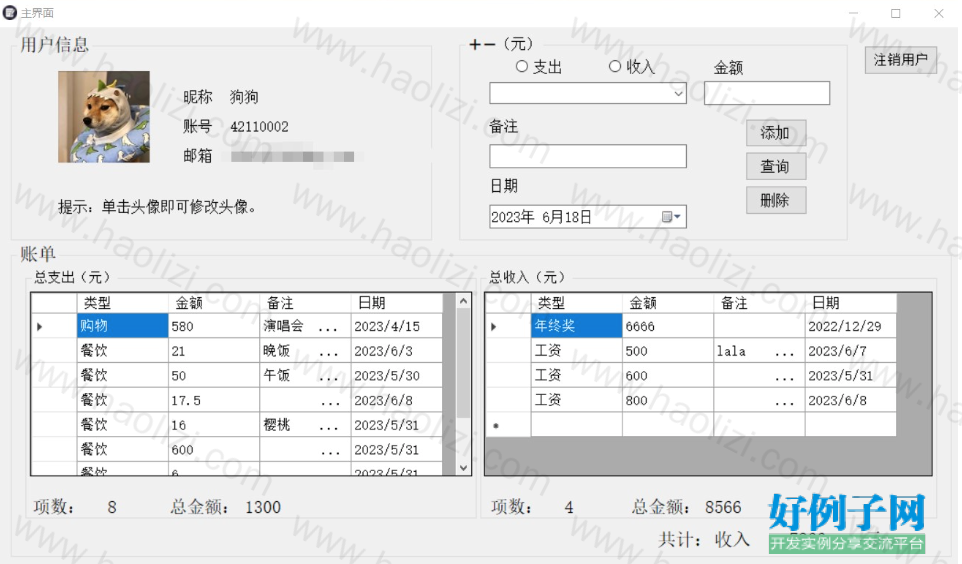Image resolution: width=962 pixels, height=564 pixels.
Task: Click 日期 column header in income table
Action: click(x=850, y=303)
